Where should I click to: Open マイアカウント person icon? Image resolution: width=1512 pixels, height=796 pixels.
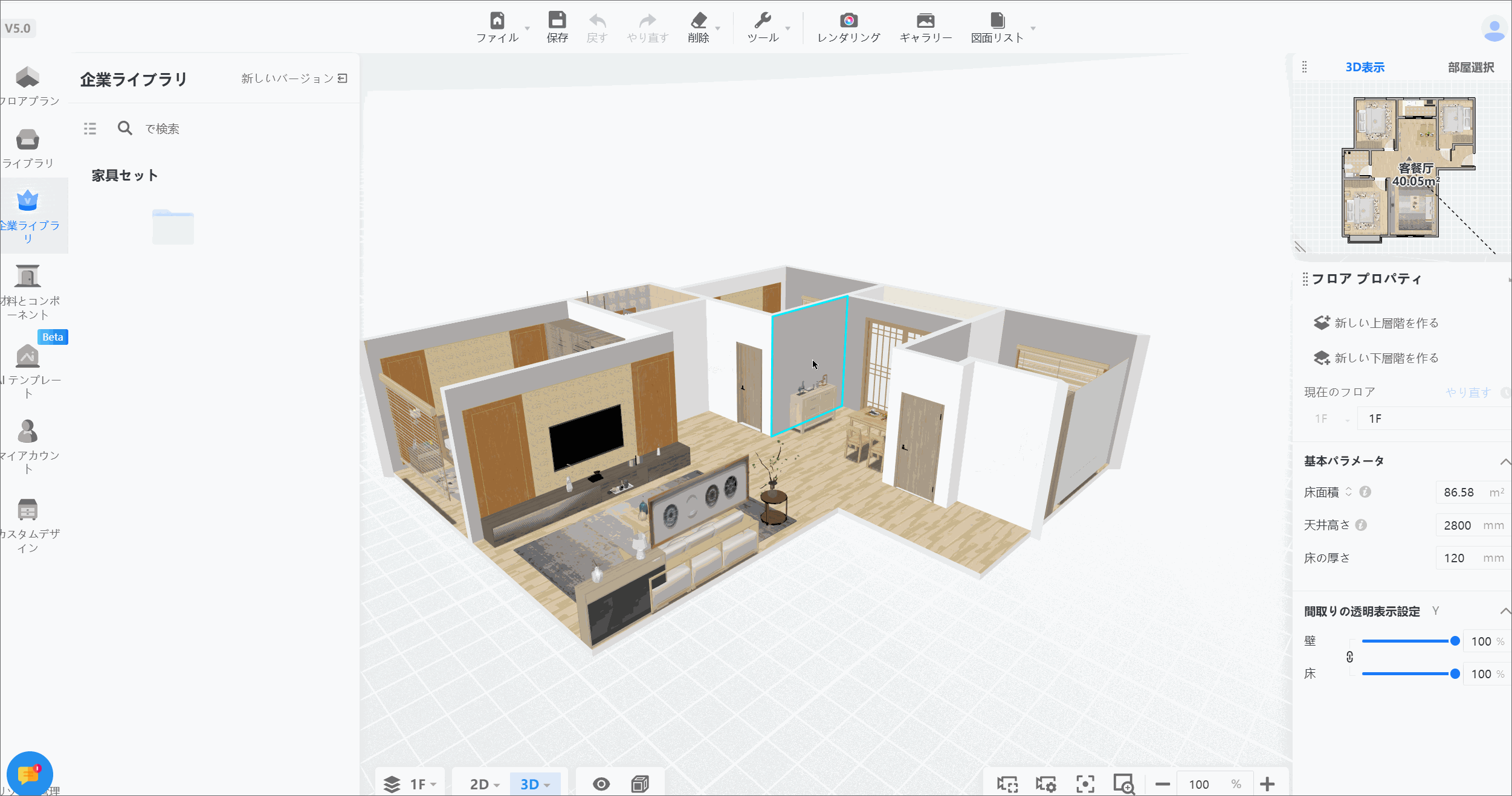(28, 431)
